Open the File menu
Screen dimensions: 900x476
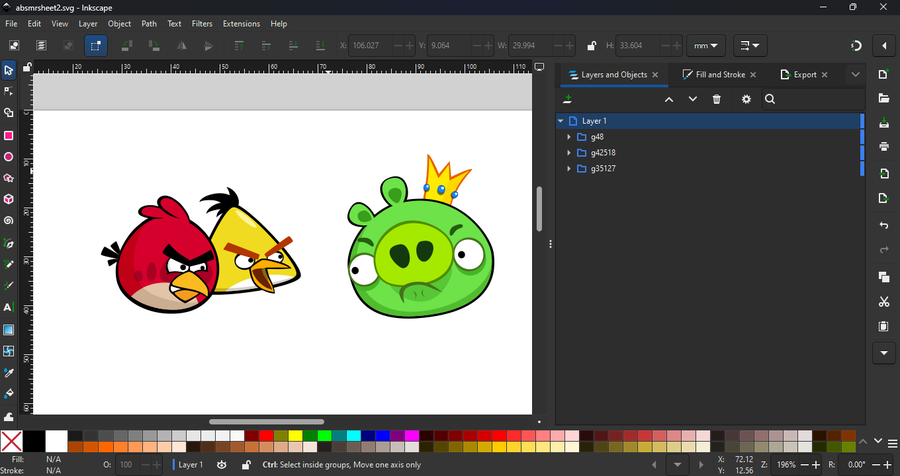click(x=11, y=24)
